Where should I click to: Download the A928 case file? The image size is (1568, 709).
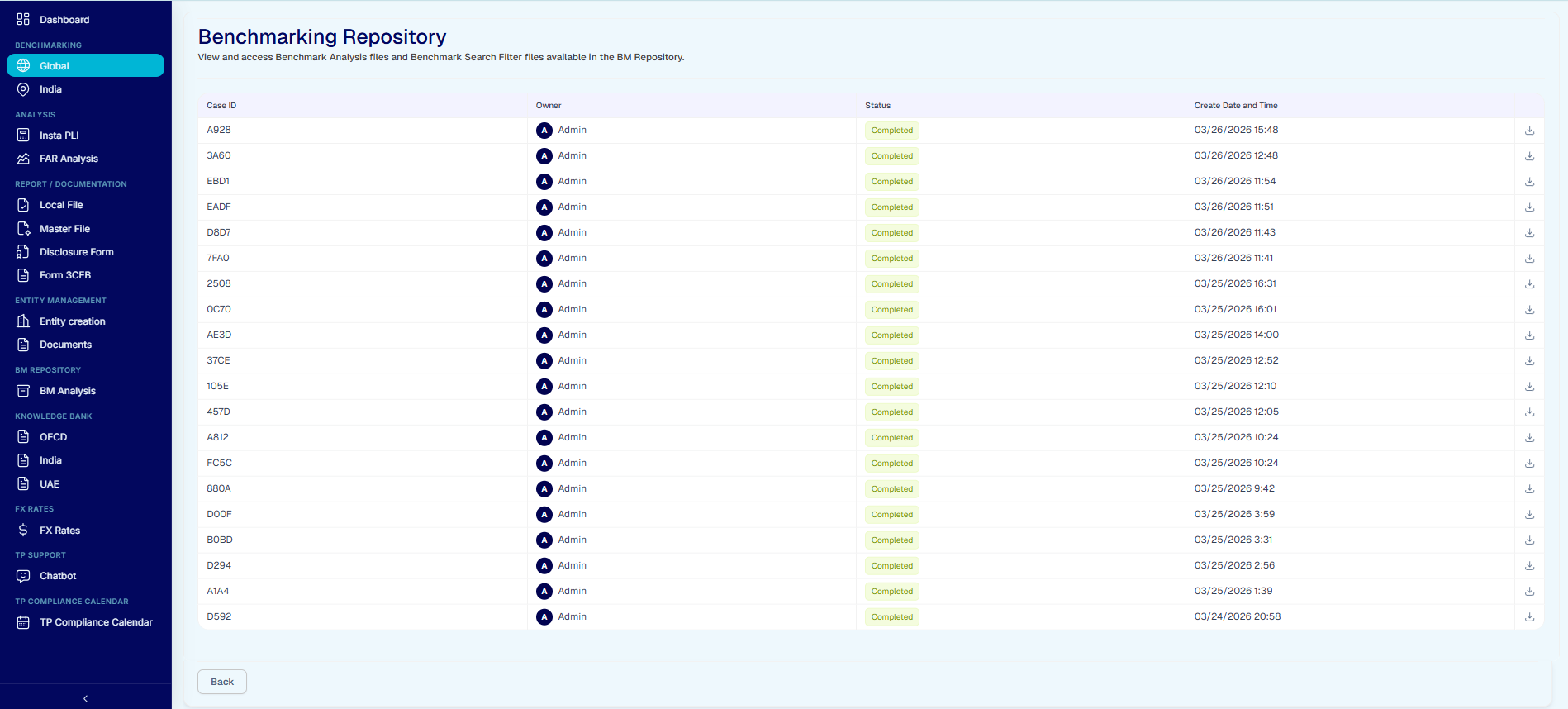click(x=1529, y=131)
